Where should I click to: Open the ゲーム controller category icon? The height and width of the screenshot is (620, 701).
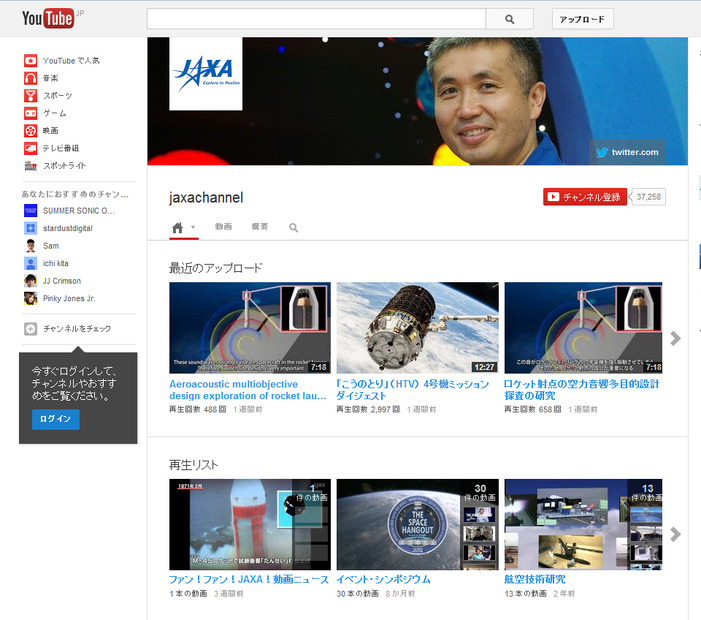pyautogui.click(x=30, y=113)
